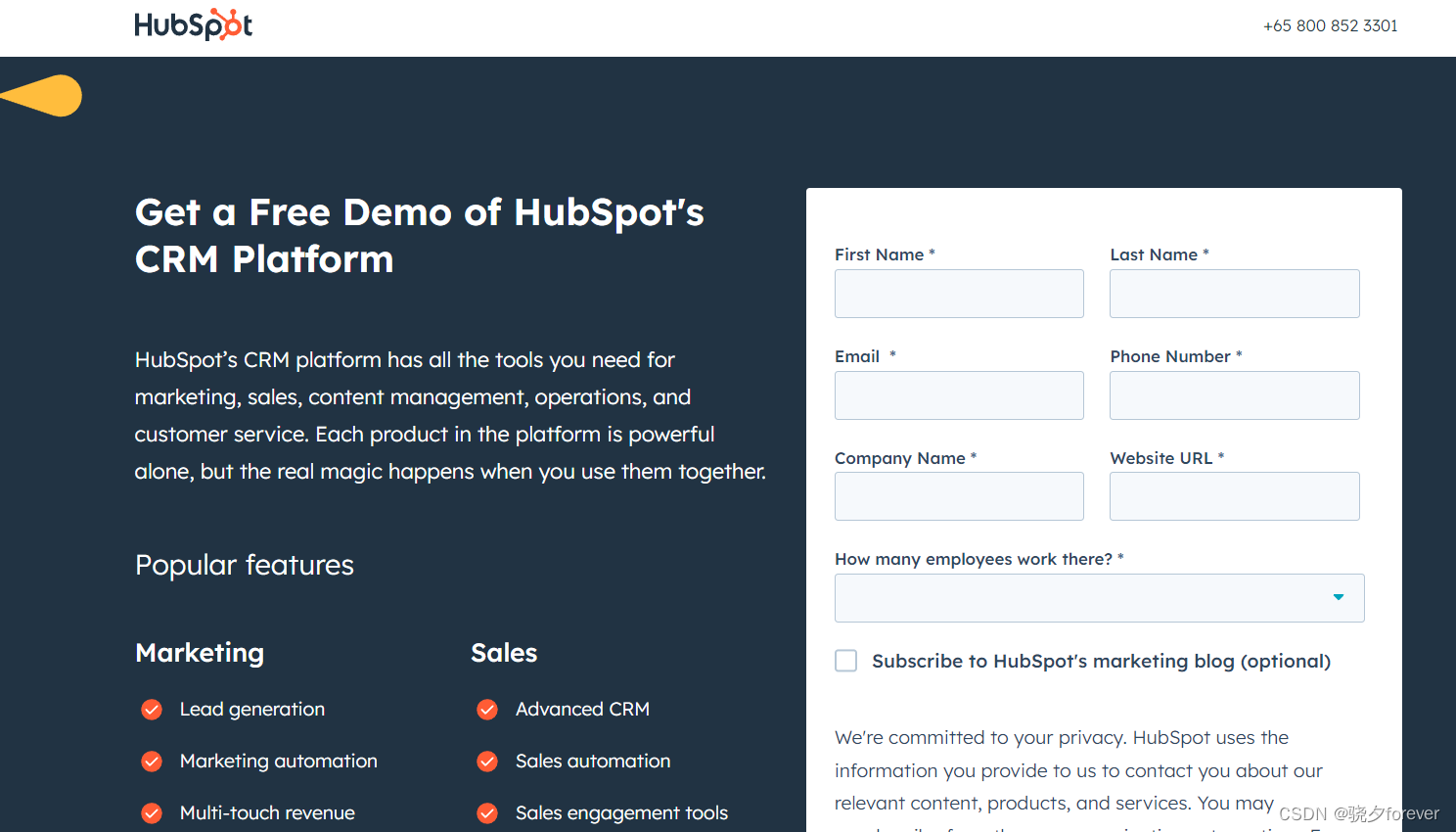This screenshot has height=832, width=1456.
Task: Click into the First Name field
Action: (x=959, y=294)
